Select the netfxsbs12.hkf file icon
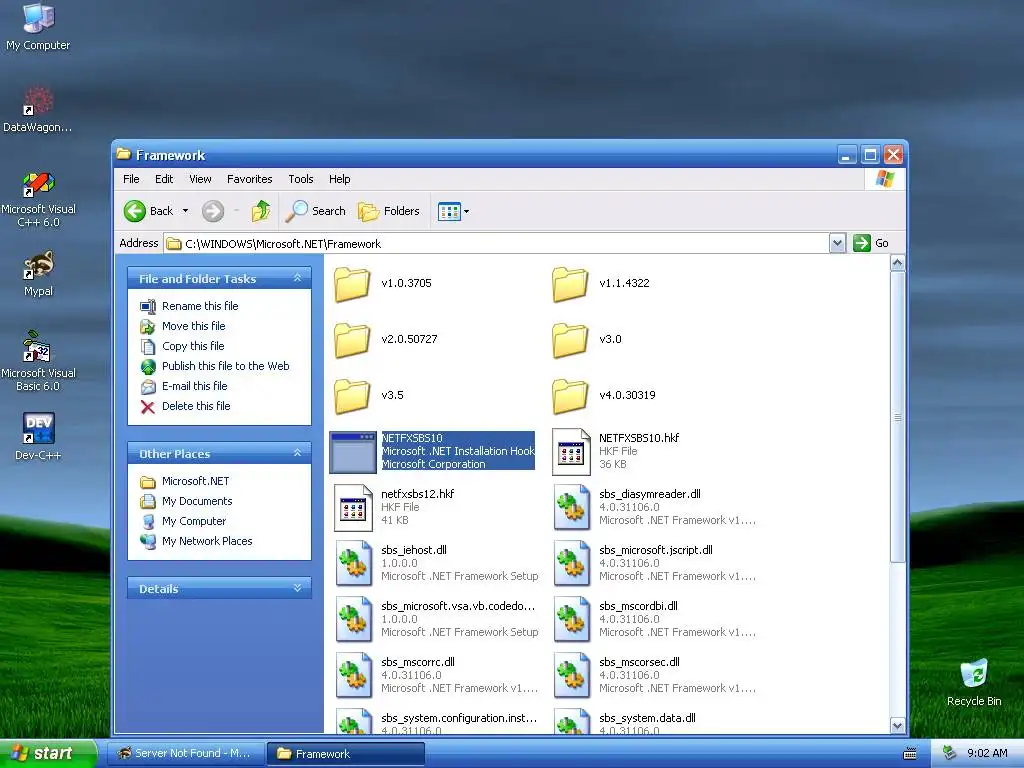The height and width of the screenshot is (768, 1024). coord(353,508)
